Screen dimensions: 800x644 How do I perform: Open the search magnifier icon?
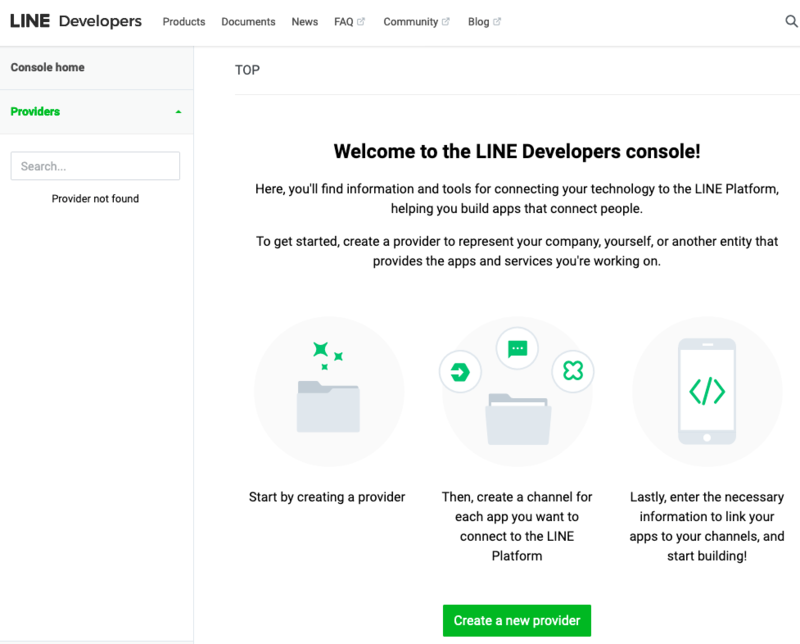point(791,21)
